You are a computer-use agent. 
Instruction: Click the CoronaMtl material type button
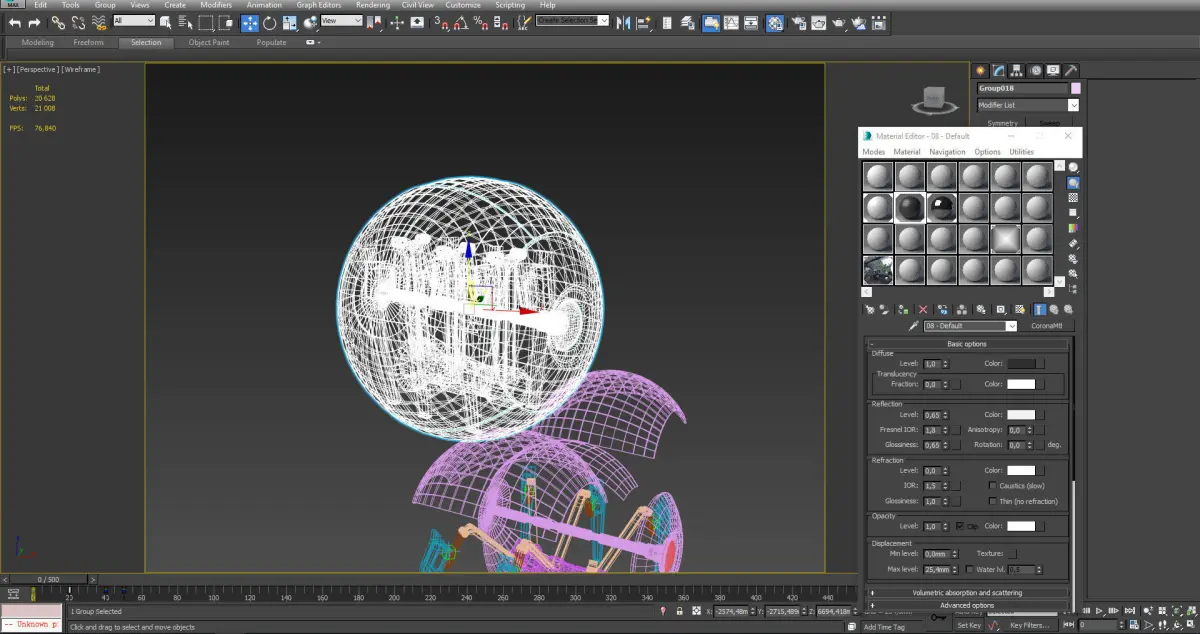1045,326
